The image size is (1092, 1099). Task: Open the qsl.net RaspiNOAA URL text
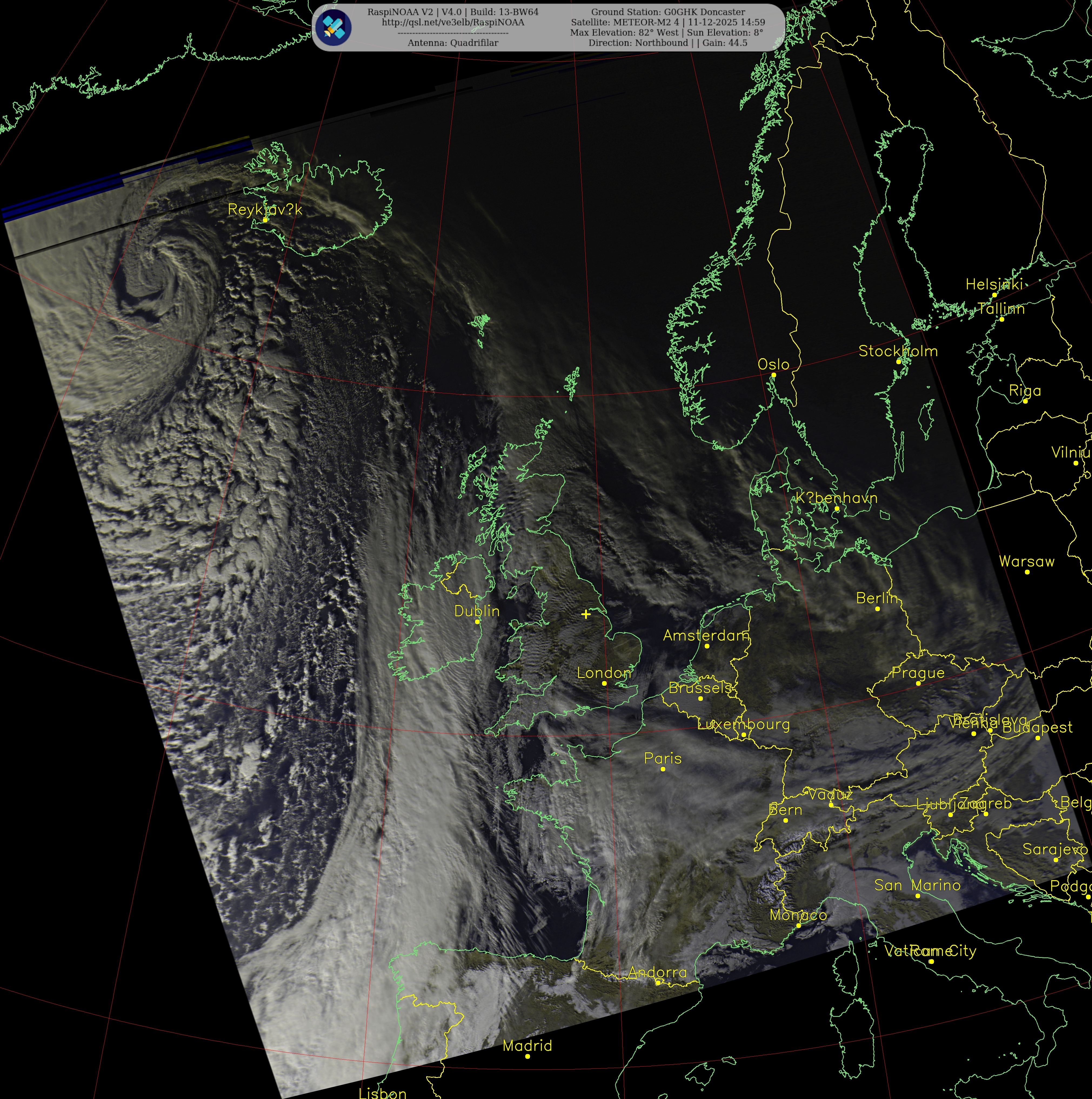(453, 22)
